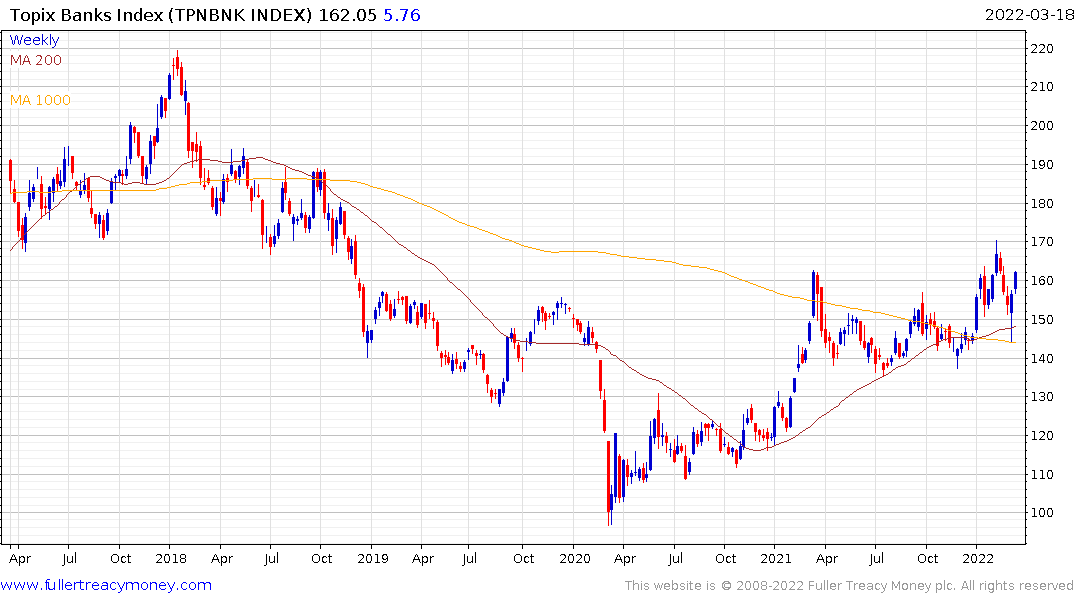Click the 150 price axis label
This screenshot has height=600, width=1075.
(x=1042, y=320)
